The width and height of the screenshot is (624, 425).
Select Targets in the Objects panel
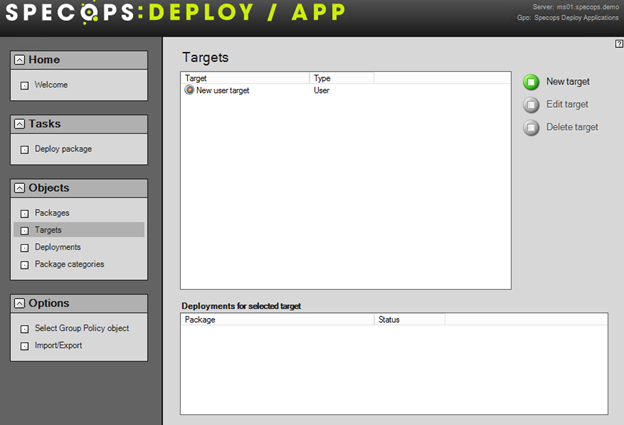point(79,230)
